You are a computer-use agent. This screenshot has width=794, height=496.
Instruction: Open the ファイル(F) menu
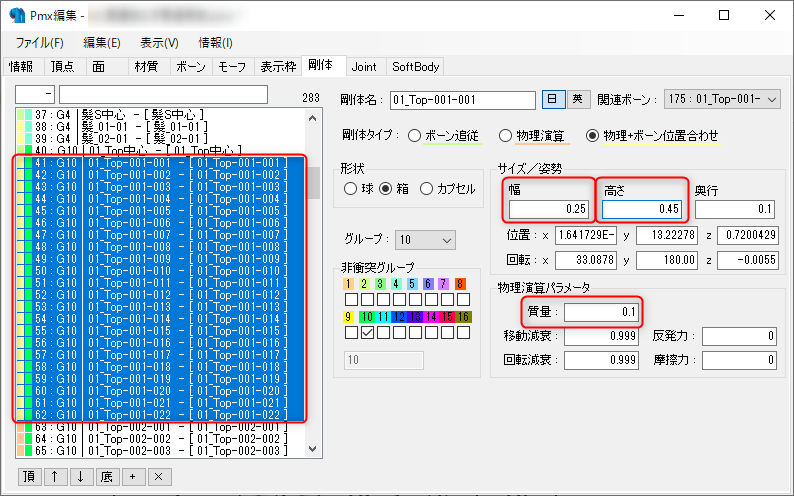point(39,43)
